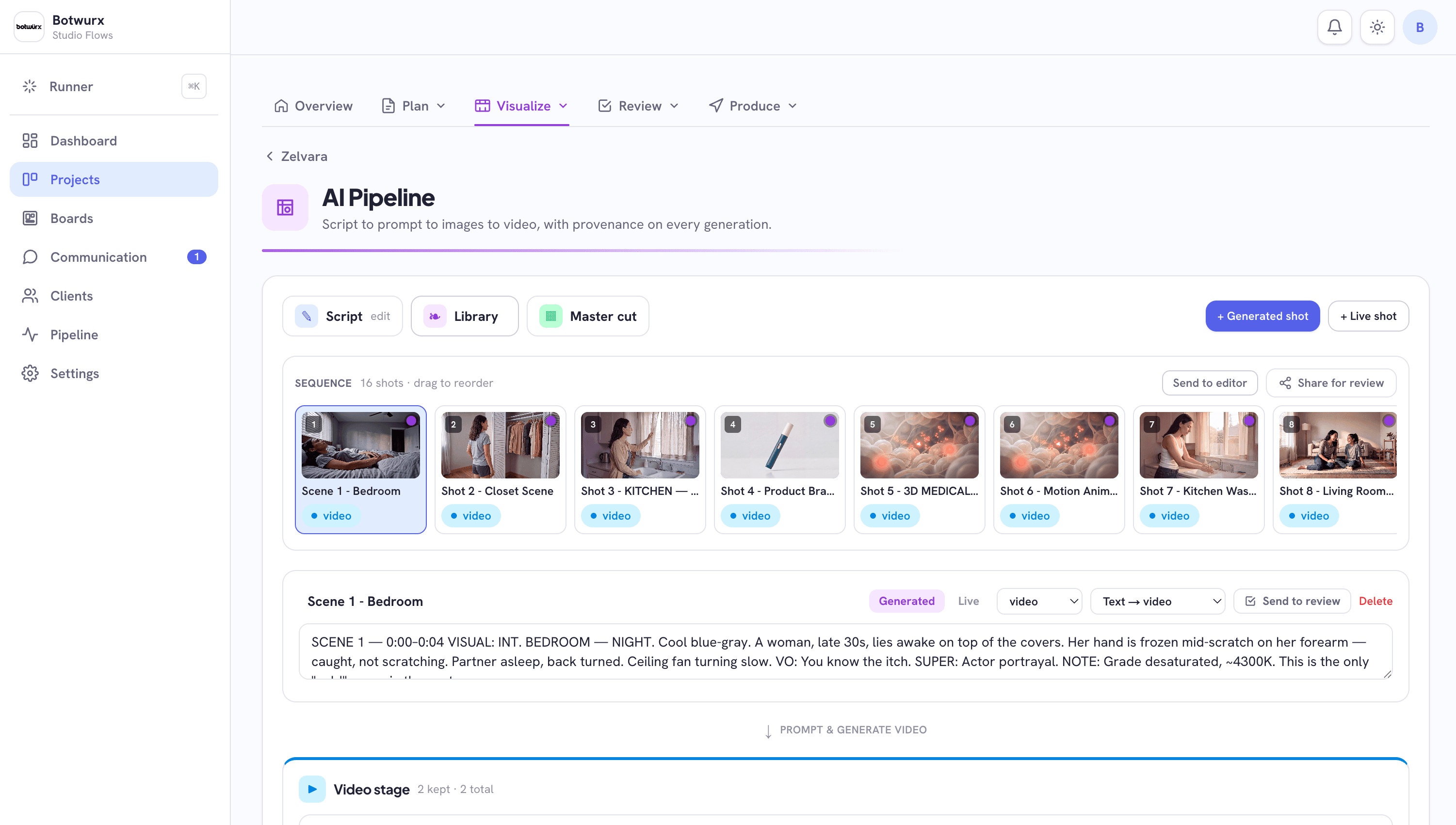Click the AI Pipeline header icon

(x=285, y=207)
